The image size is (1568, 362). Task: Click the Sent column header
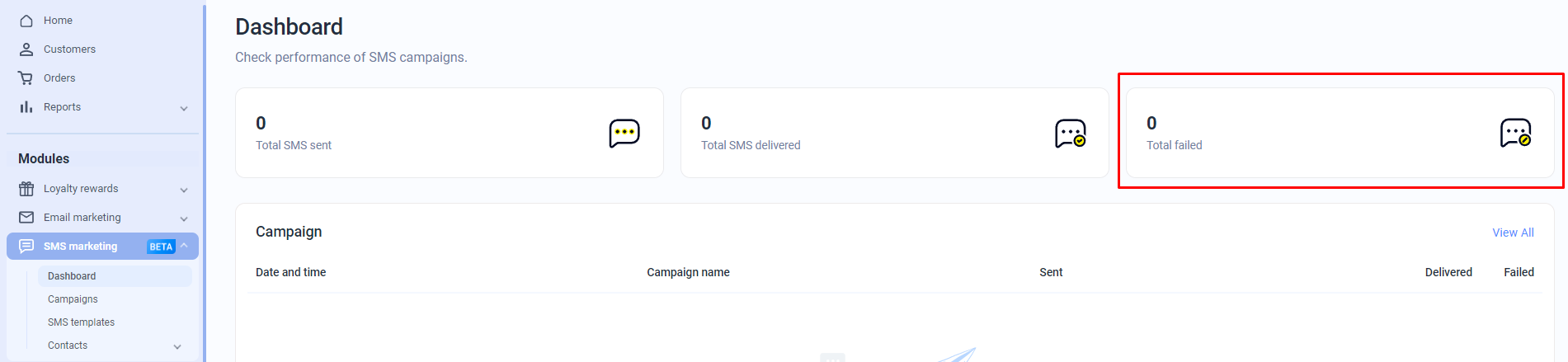coord(1051,272)
